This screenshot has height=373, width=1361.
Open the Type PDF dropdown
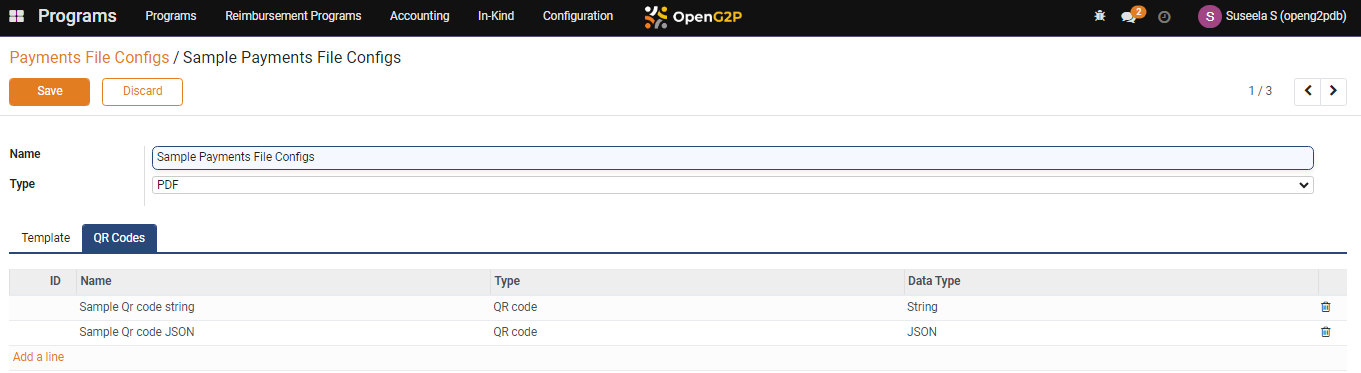coord(732,185)
